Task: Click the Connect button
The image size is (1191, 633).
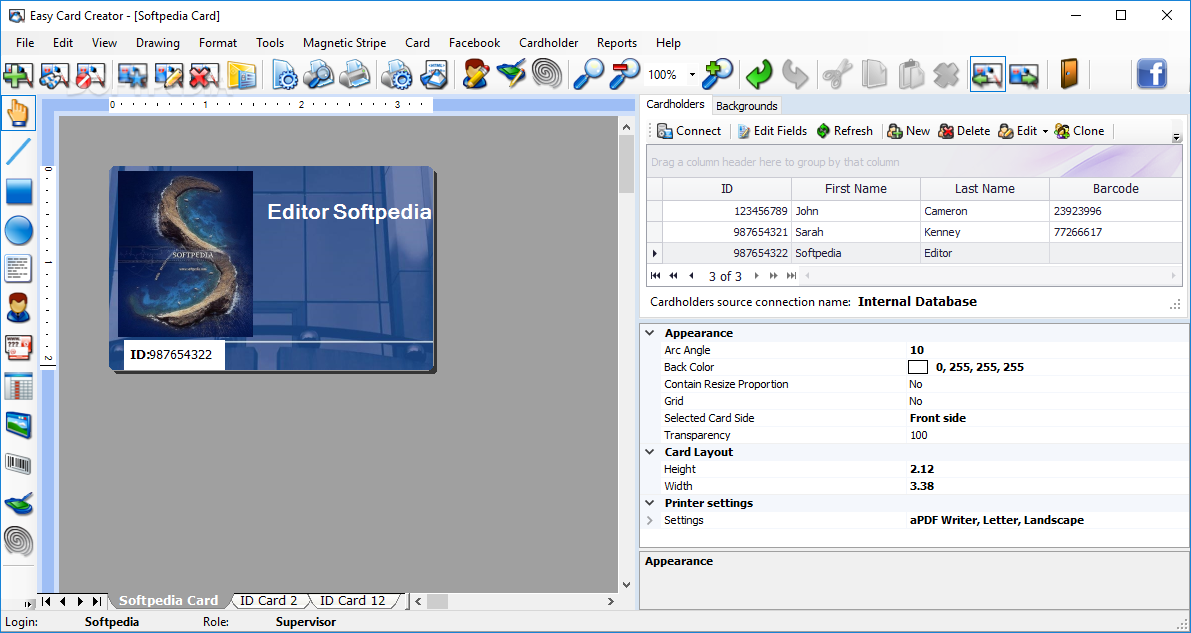Action: pos(689,131)
